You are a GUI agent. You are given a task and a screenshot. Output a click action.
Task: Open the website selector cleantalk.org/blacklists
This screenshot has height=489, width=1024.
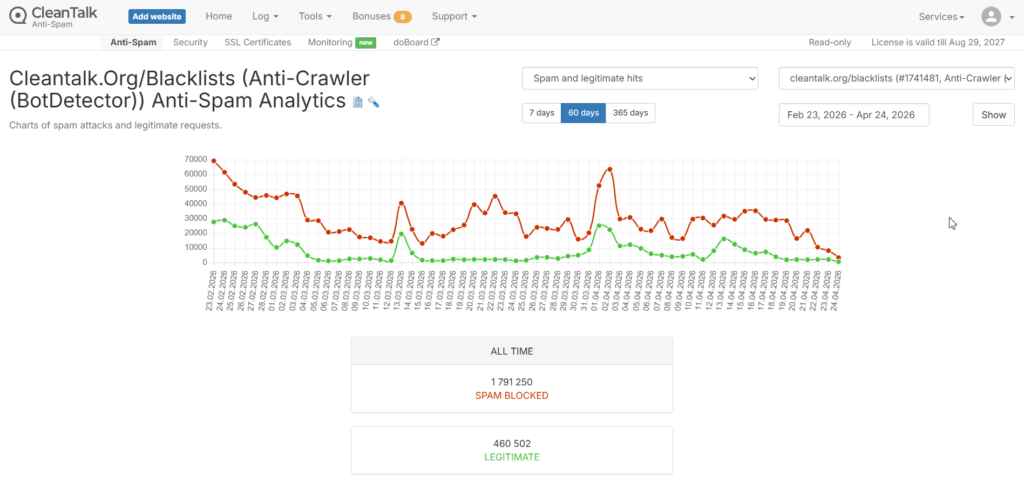pos(897,78)
